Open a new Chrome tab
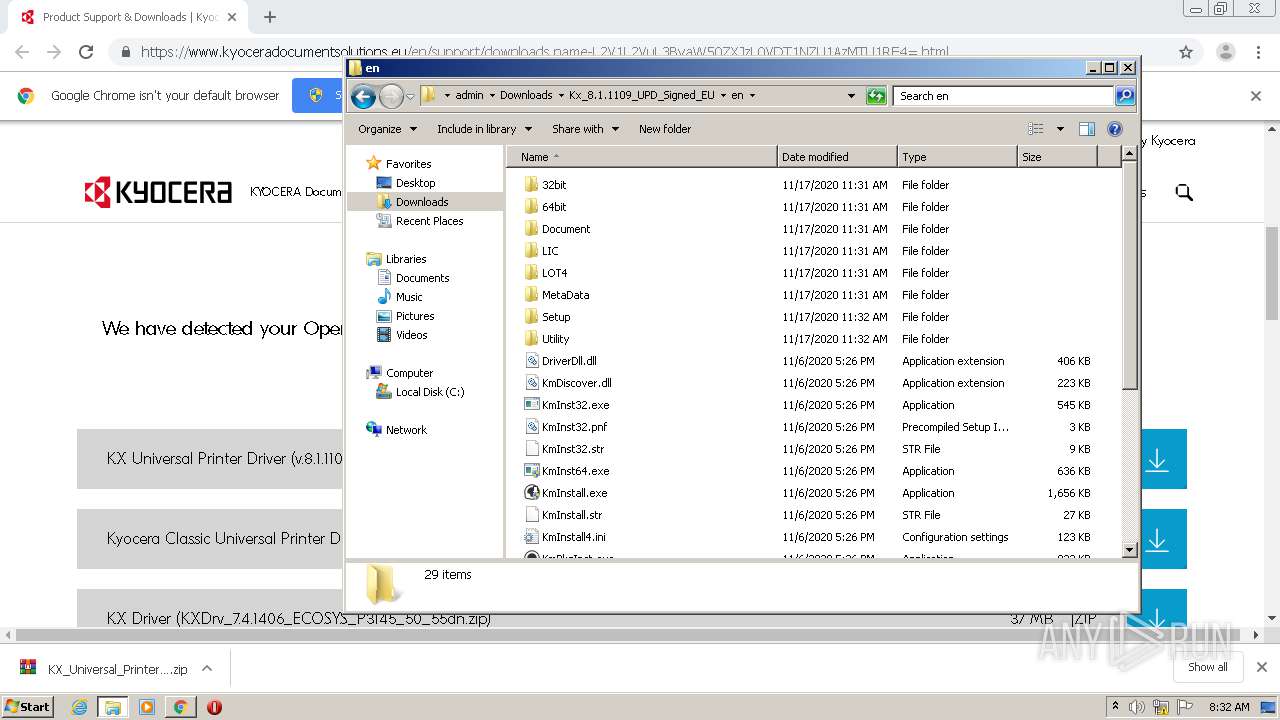This screenshot has width=1280, height=720. (x=270, y=17)
